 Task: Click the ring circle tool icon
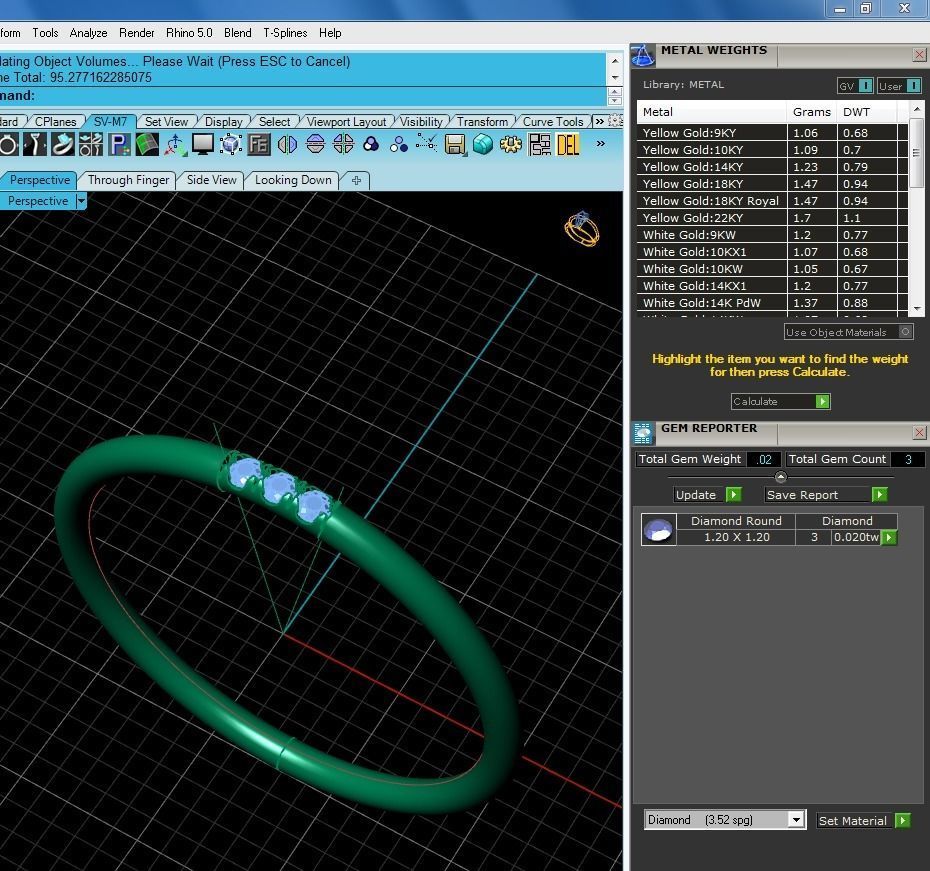8,144
